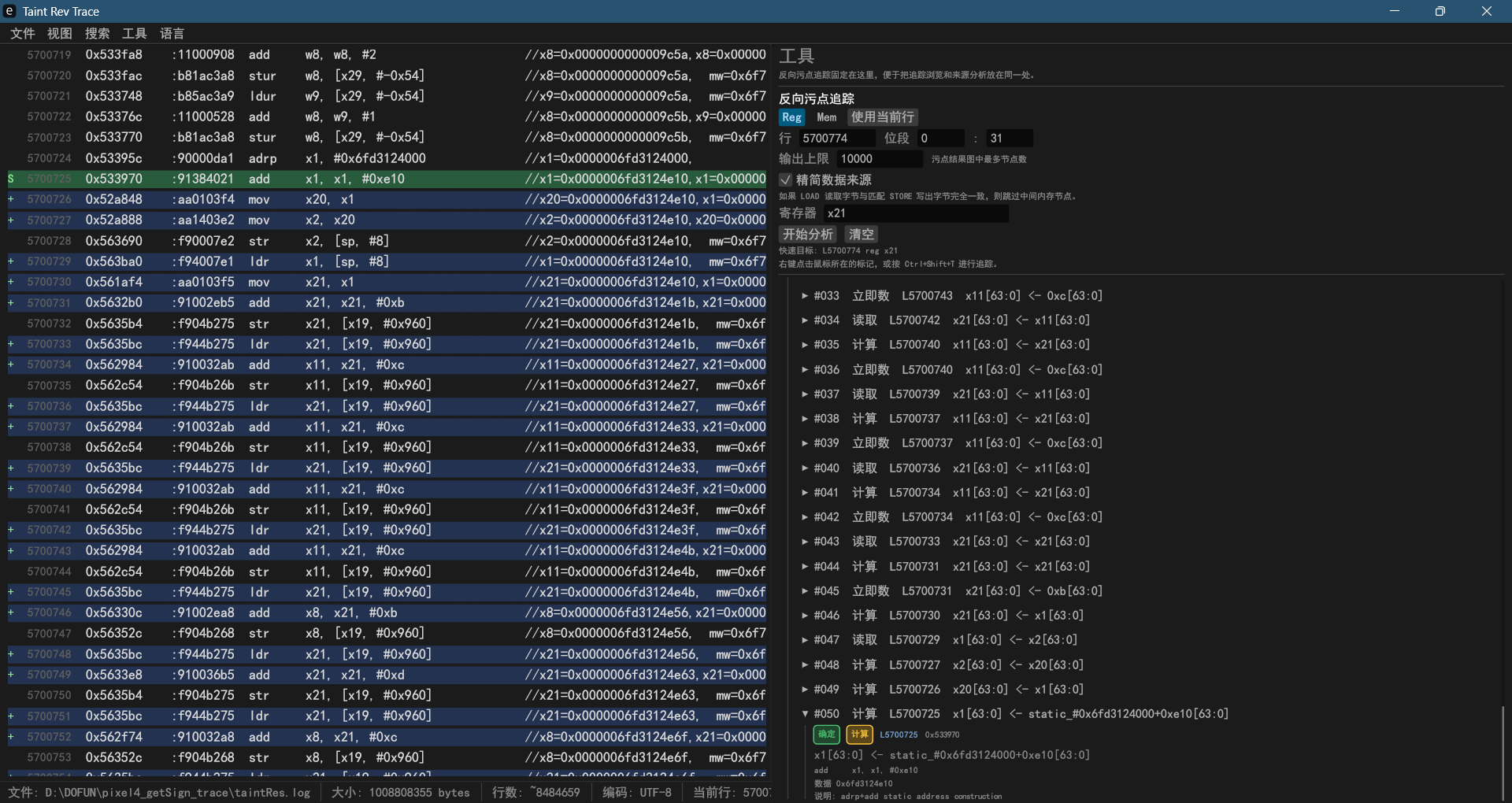Open the 搜索 menu
Image resolution: width=1512 pixels, height=803 pixels.
(x=98, y=33)
